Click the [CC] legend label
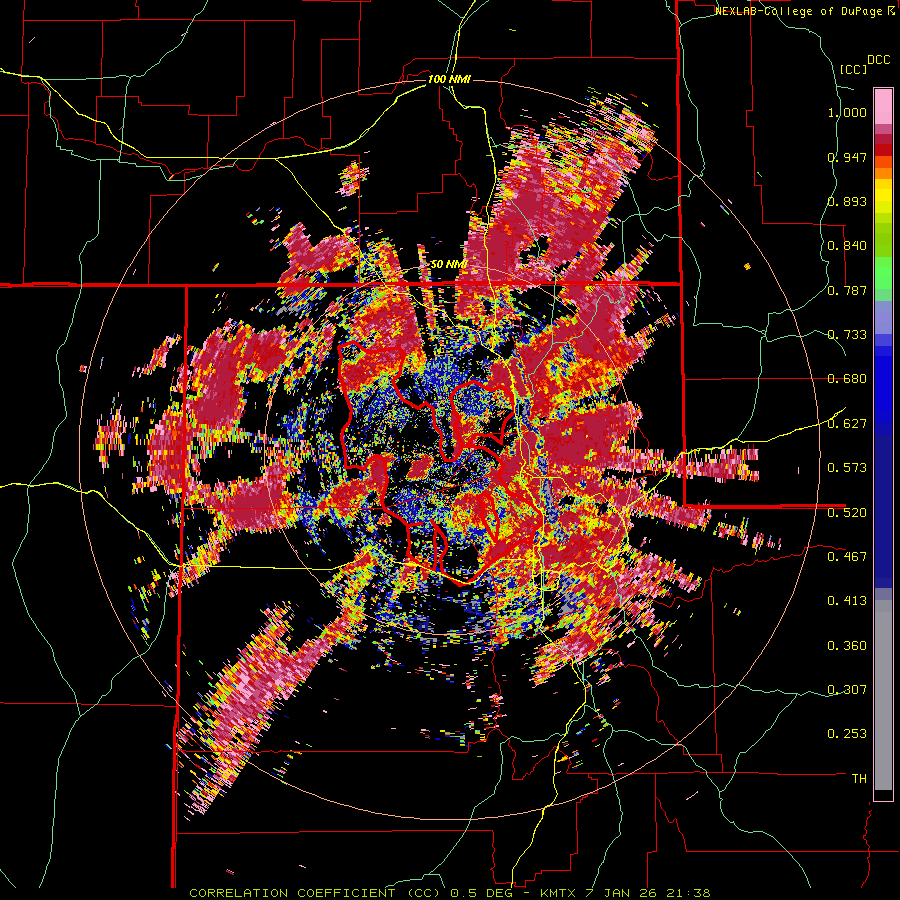The width and height of the screenshot is (900, 900). coord(853,69)
